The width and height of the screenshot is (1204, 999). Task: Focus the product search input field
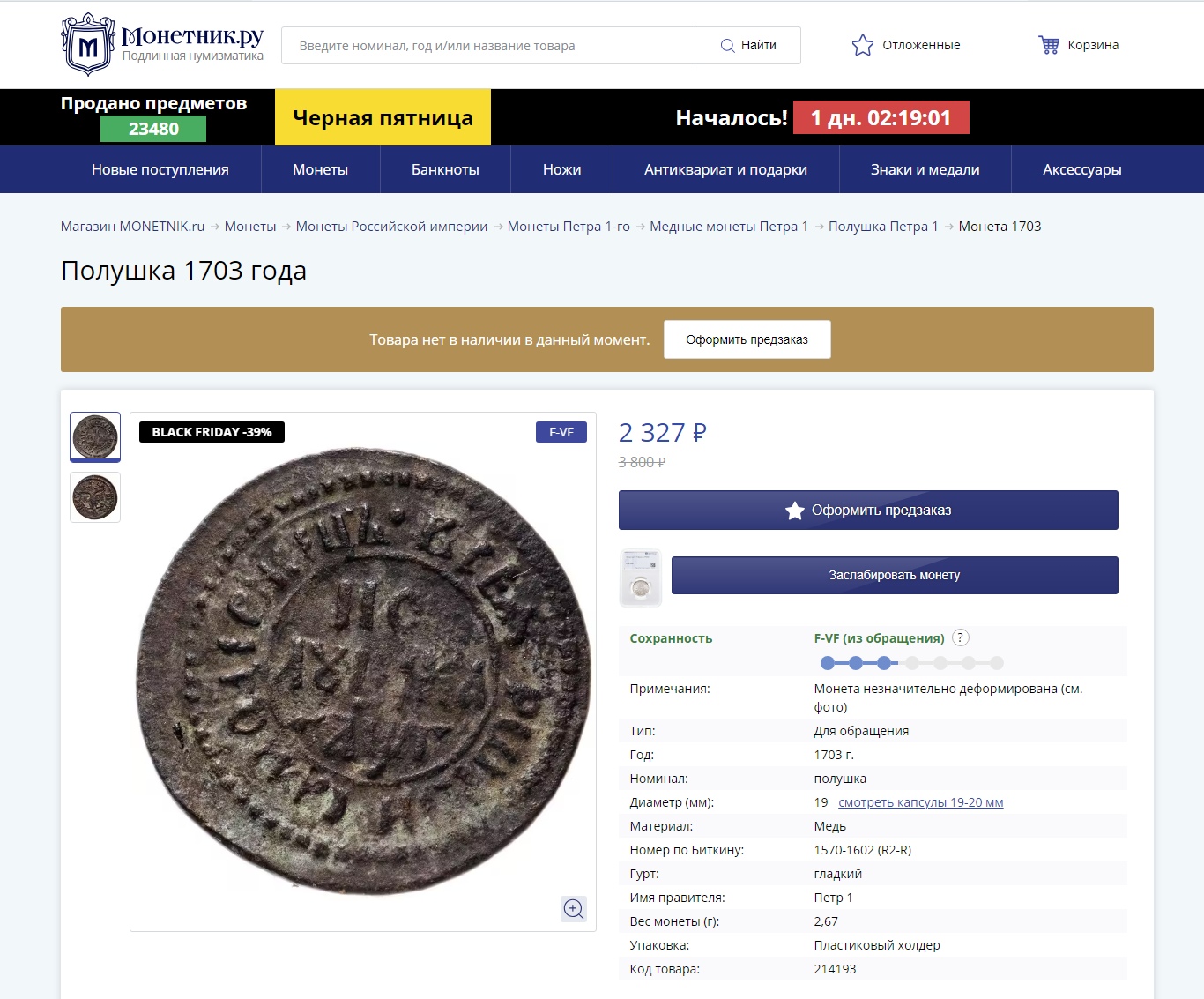pyautogui.click(x=487, y=46)
